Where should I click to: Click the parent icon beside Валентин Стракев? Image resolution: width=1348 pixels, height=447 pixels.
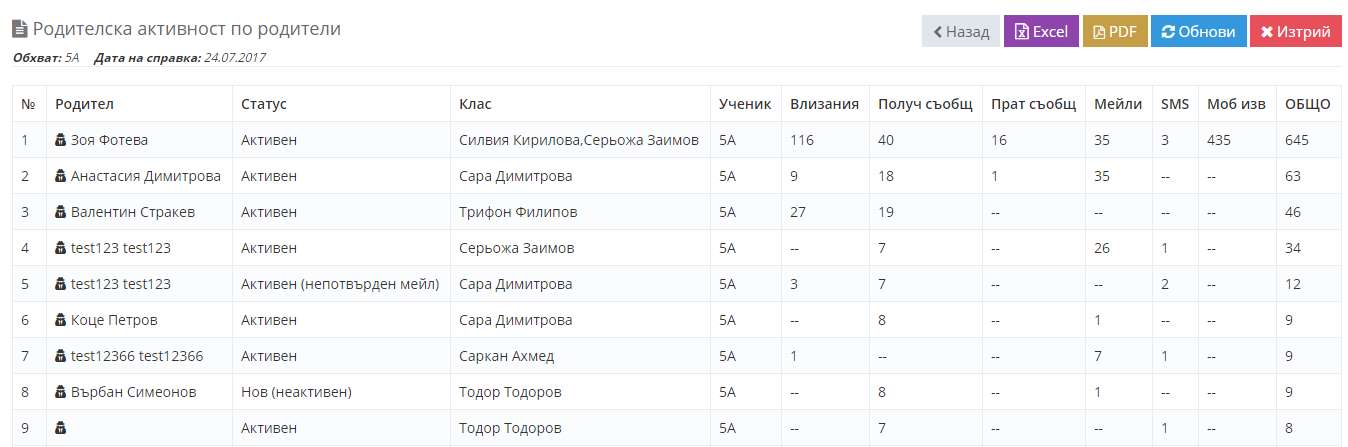(x=61, y=212)
